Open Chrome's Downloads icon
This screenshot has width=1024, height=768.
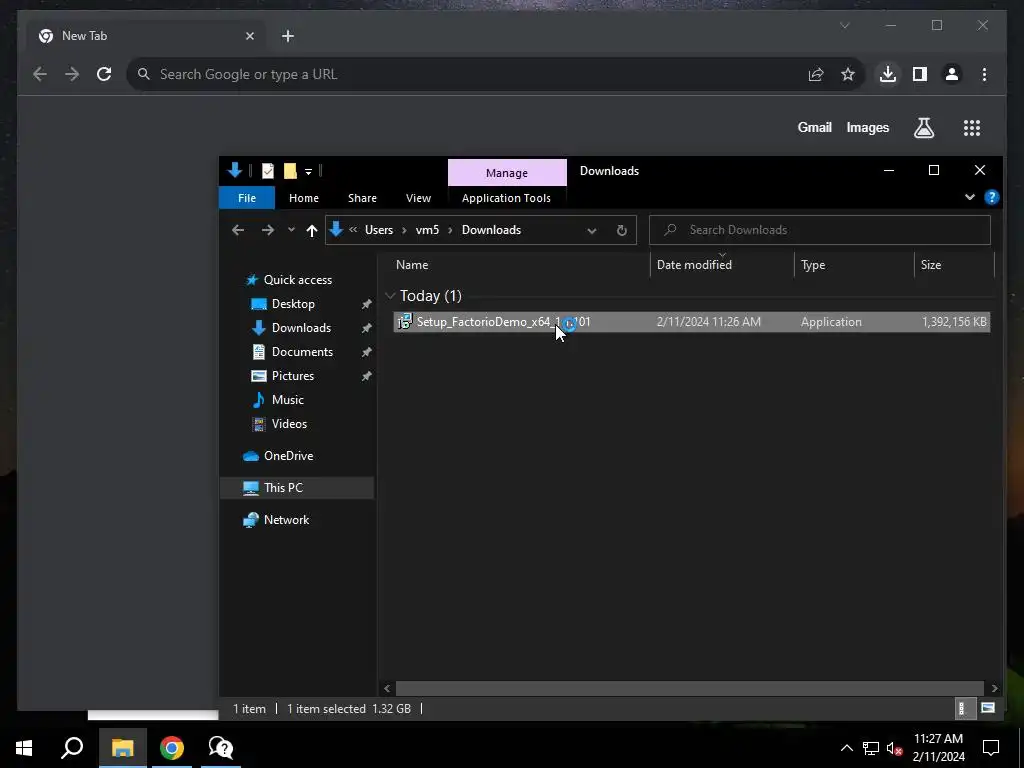pos(888,74)
